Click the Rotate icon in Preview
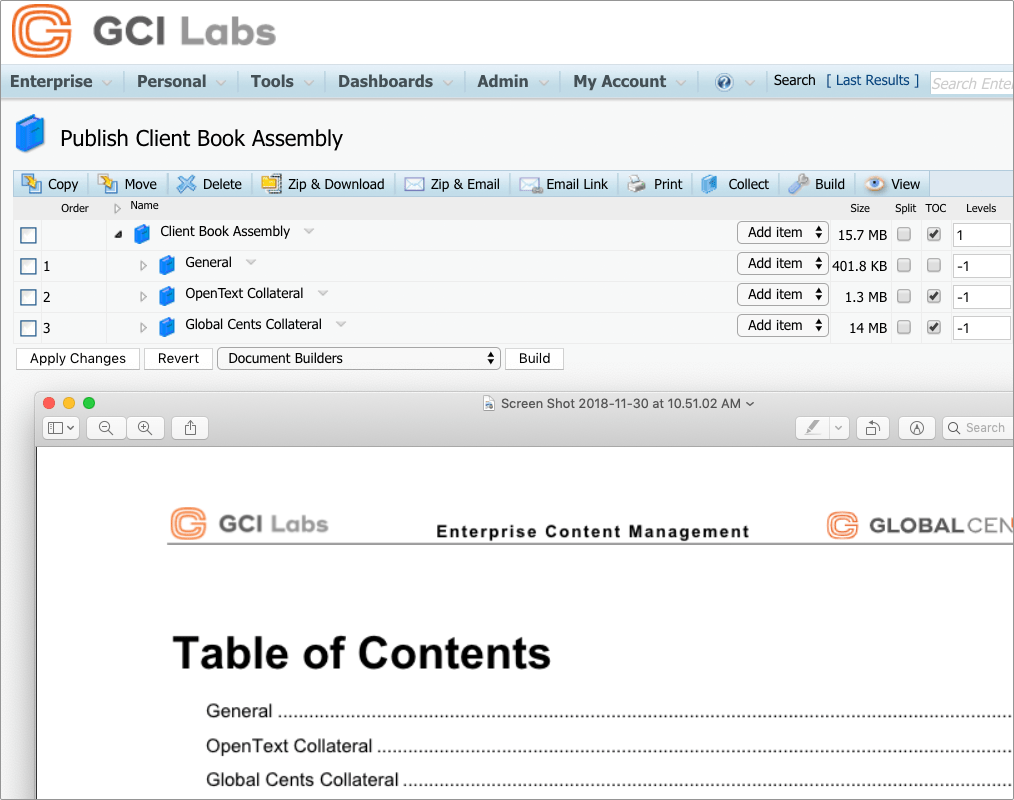This screenshot has height=800, width=1014. [873, 427]
